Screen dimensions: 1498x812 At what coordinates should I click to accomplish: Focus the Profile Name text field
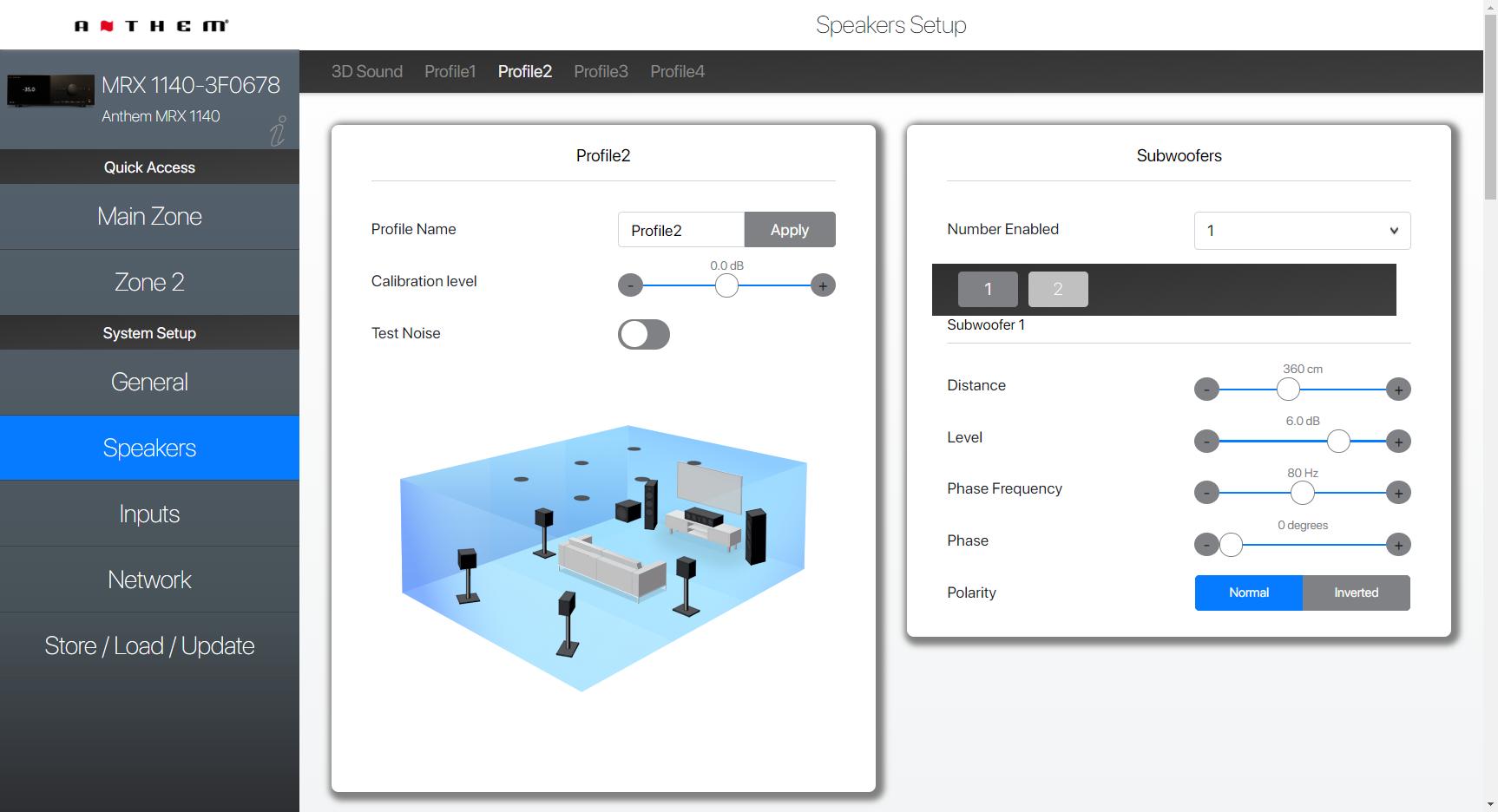[x=681, y=230]
